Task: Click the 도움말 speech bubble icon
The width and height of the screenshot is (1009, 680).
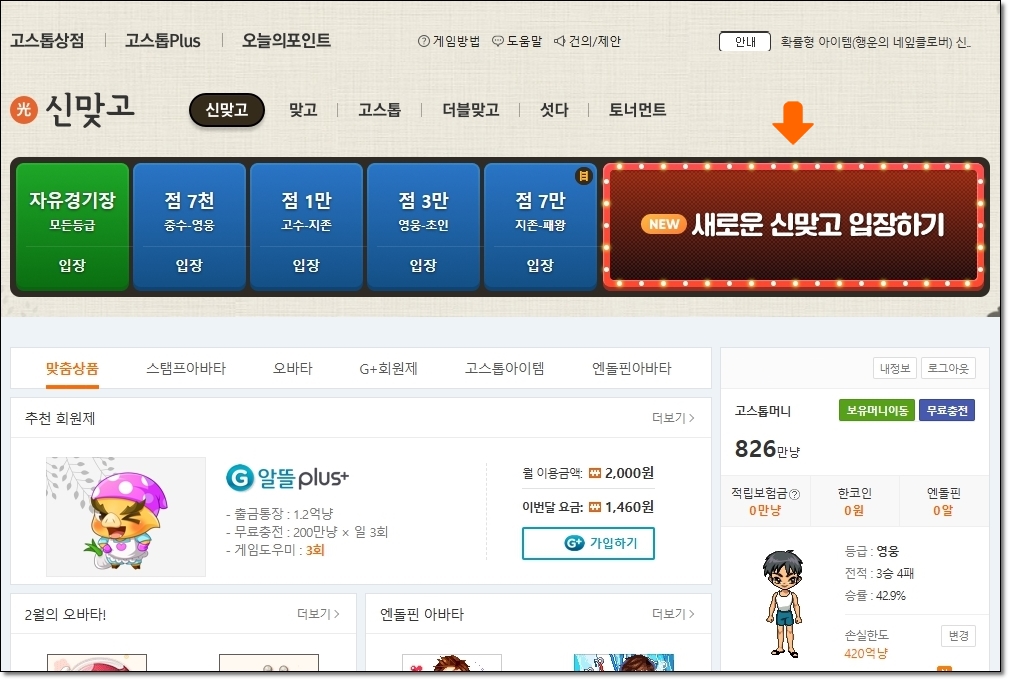Action: 498,41
